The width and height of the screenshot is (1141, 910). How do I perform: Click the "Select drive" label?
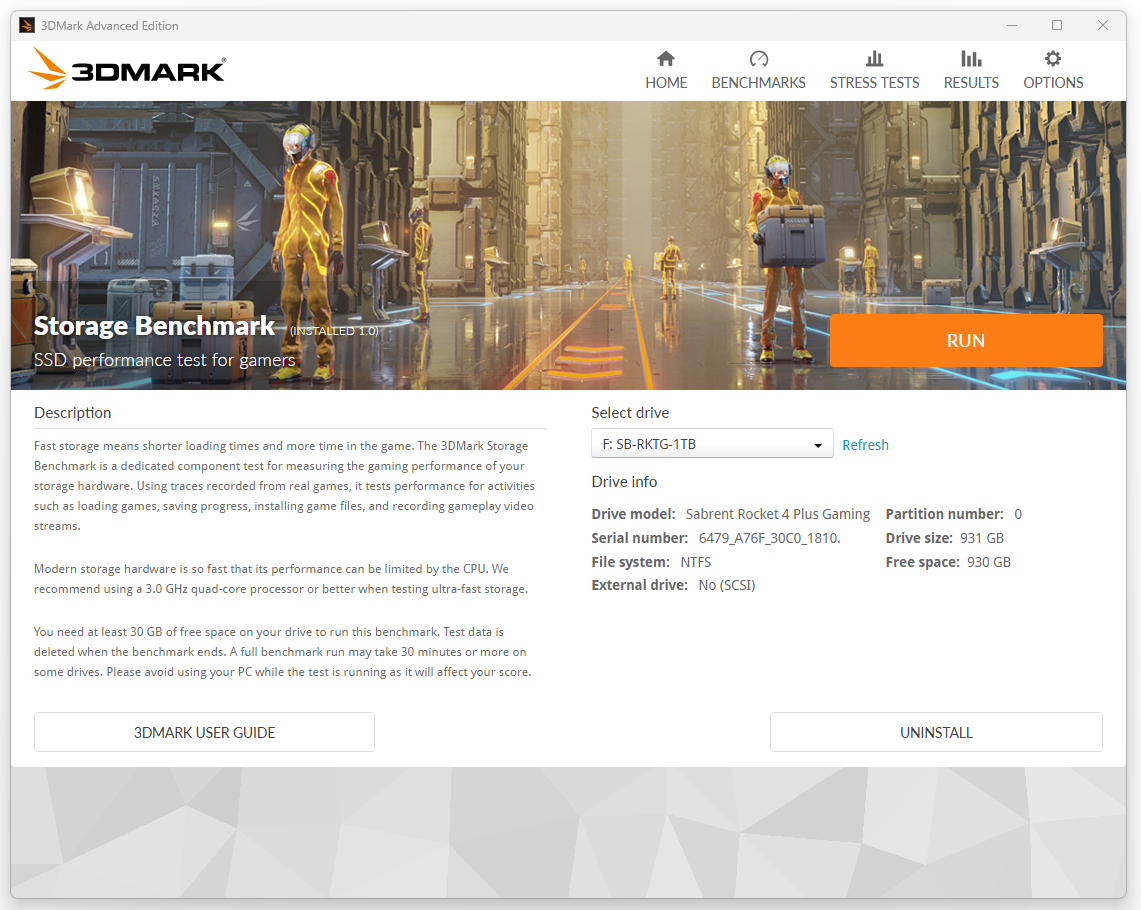630,413
